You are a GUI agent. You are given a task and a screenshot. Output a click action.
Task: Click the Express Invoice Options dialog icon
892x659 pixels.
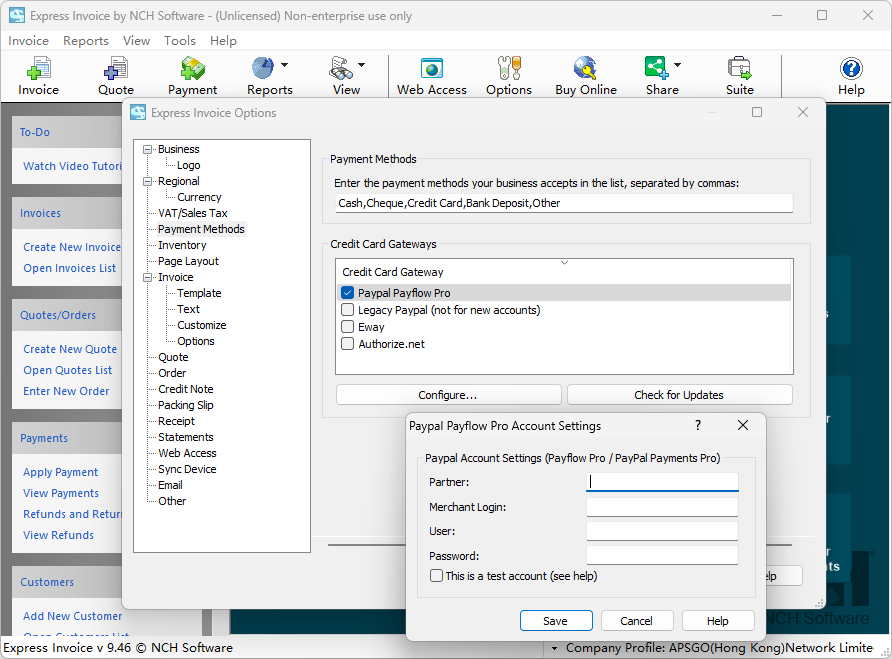pos(138,113)
